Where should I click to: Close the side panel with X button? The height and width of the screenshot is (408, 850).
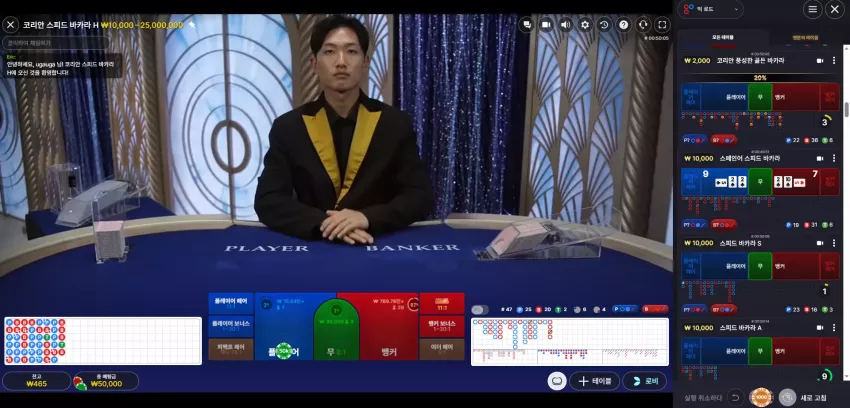point(834,9)
